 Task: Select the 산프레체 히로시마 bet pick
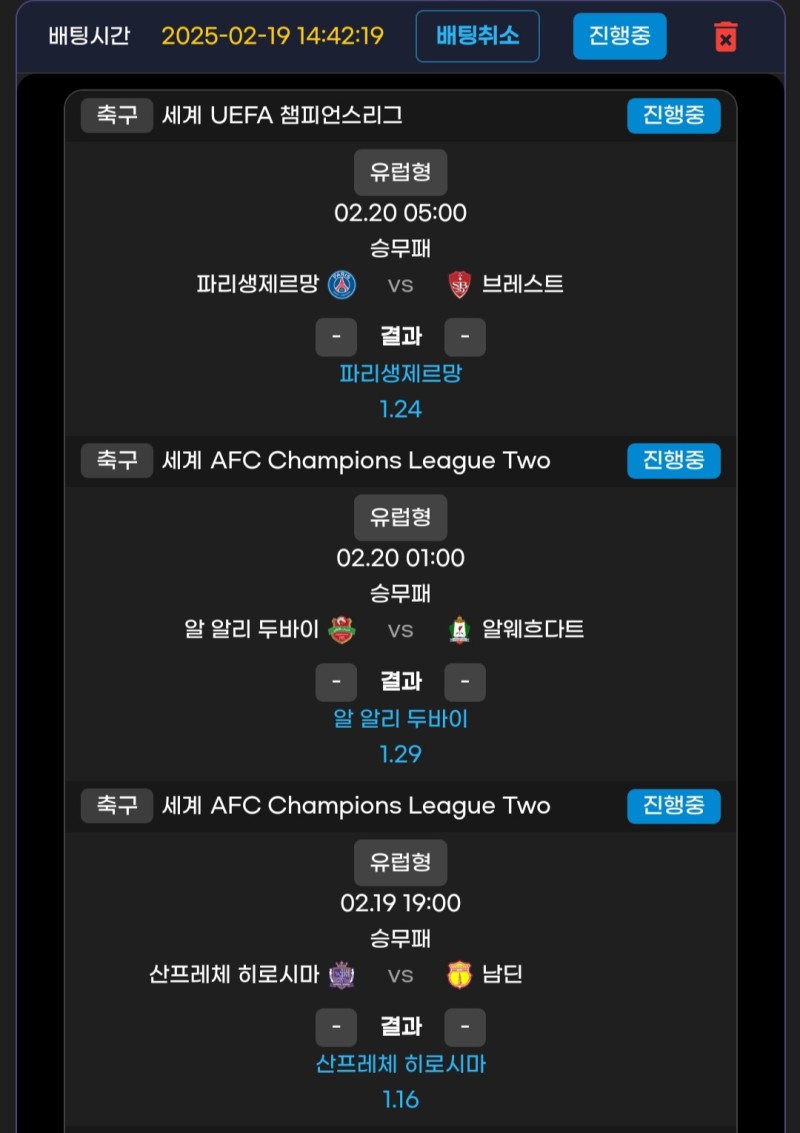(x=400, y=1064)
